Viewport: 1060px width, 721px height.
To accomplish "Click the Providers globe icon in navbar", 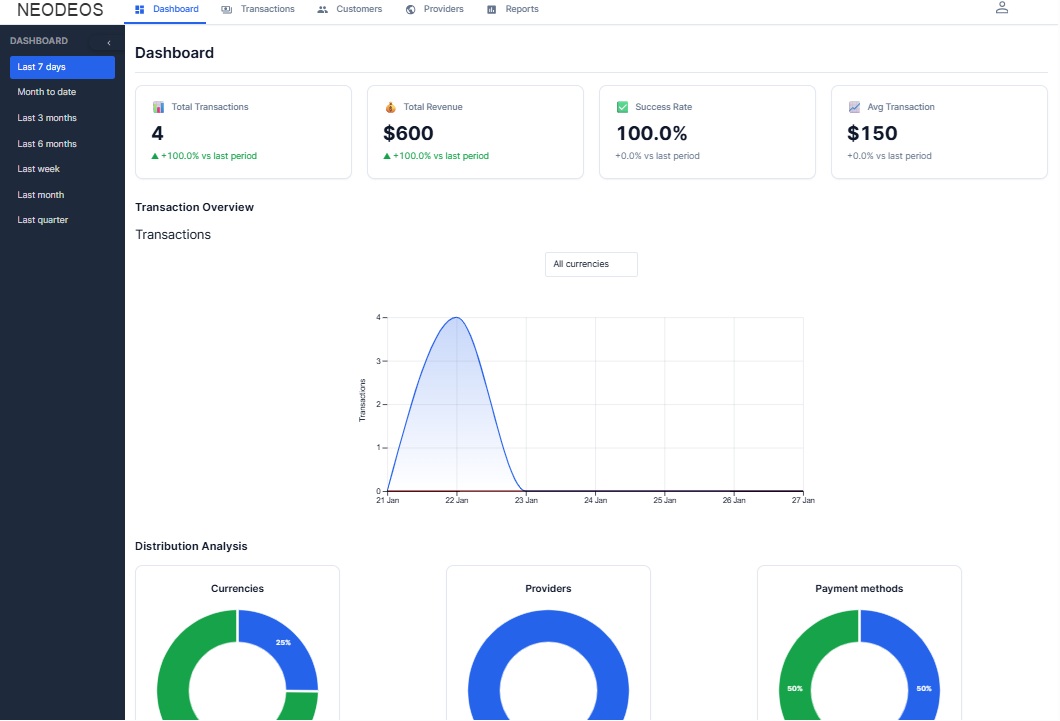I will [x=411, y=9].
